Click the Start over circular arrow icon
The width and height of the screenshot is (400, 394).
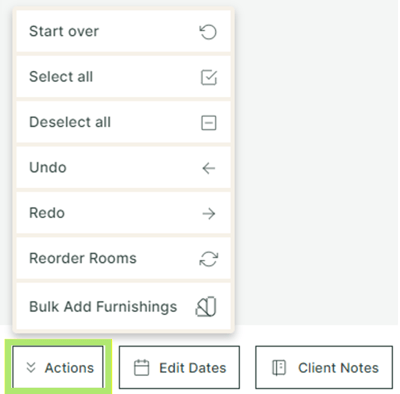point(208,32)
